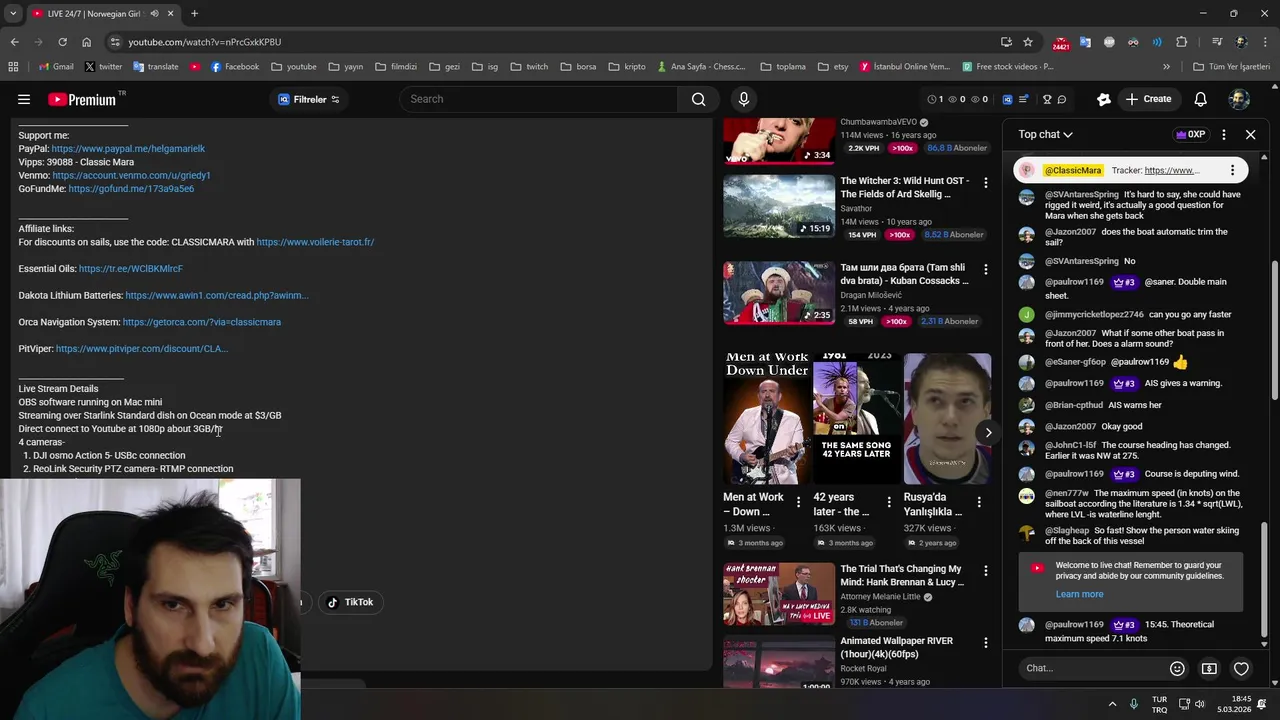
Task: Open the GoFundMe link
Action: [131, 188]
